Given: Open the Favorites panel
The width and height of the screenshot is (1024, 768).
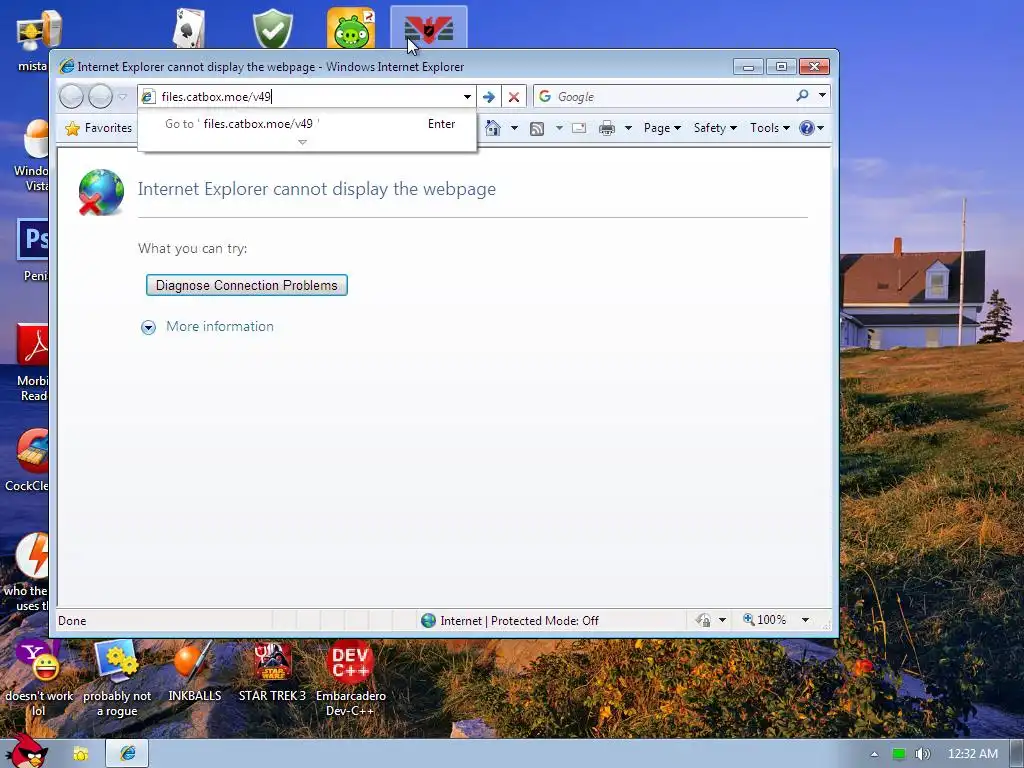Looking at the screenshot, I should (99, 128).
